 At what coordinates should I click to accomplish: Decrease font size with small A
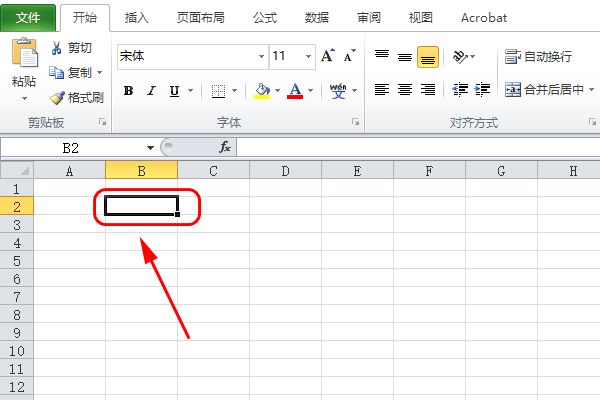(x=349, y=56)
